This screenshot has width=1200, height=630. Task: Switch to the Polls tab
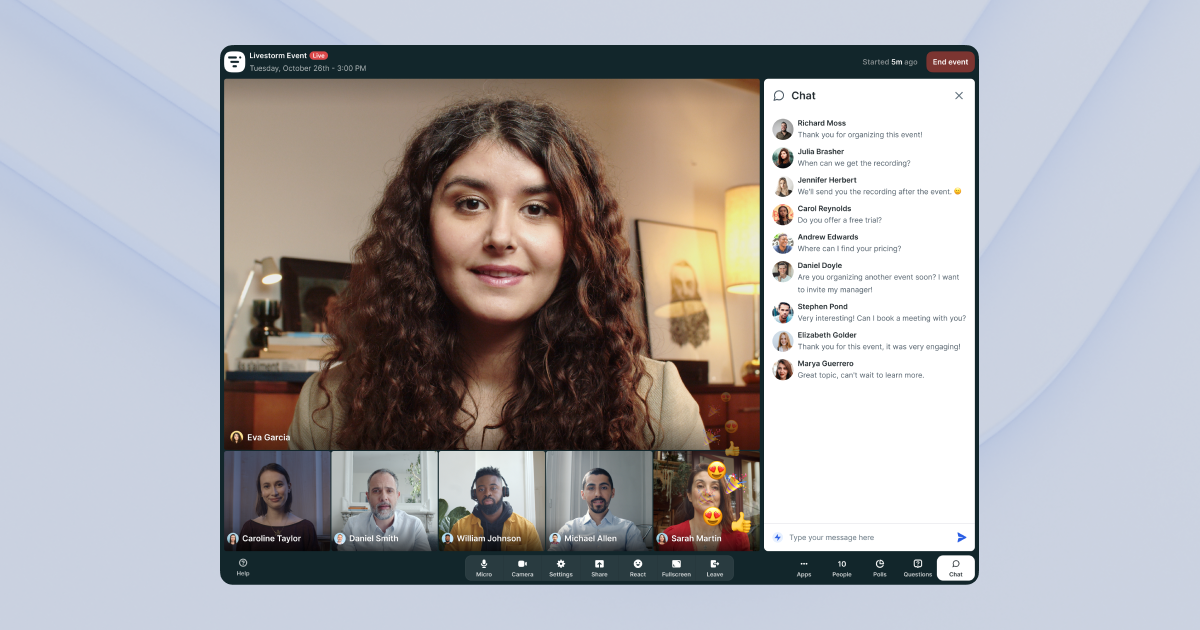click(880, 568)
